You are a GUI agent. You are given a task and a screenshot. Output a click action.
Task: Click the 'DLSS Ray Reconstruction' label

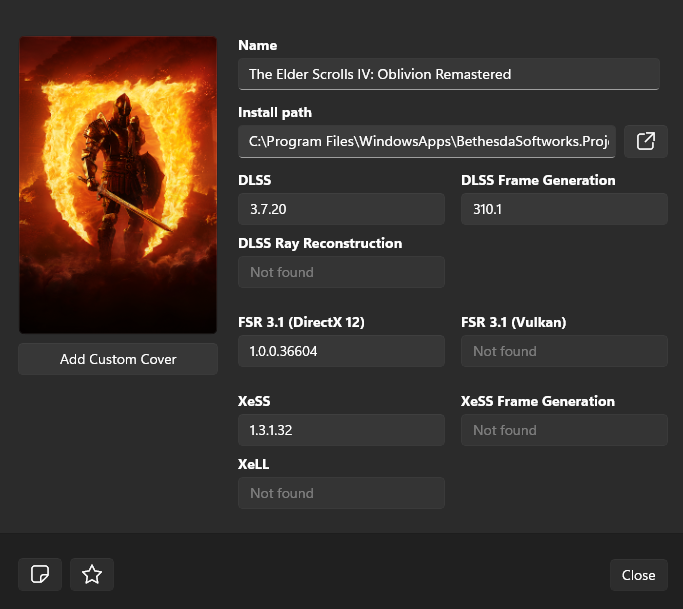(320, 243)
